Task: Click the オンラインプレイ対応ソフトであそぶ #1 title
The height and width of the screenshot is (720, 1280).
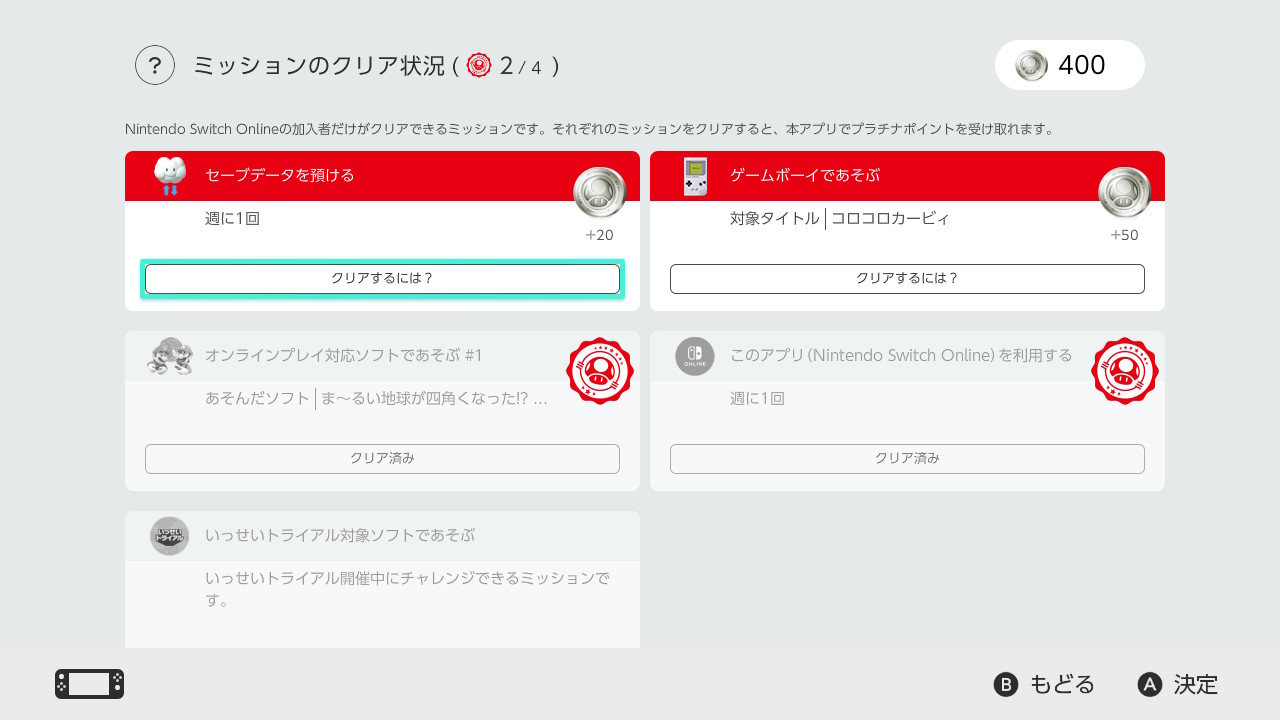Action: click(x=344, y=355)
